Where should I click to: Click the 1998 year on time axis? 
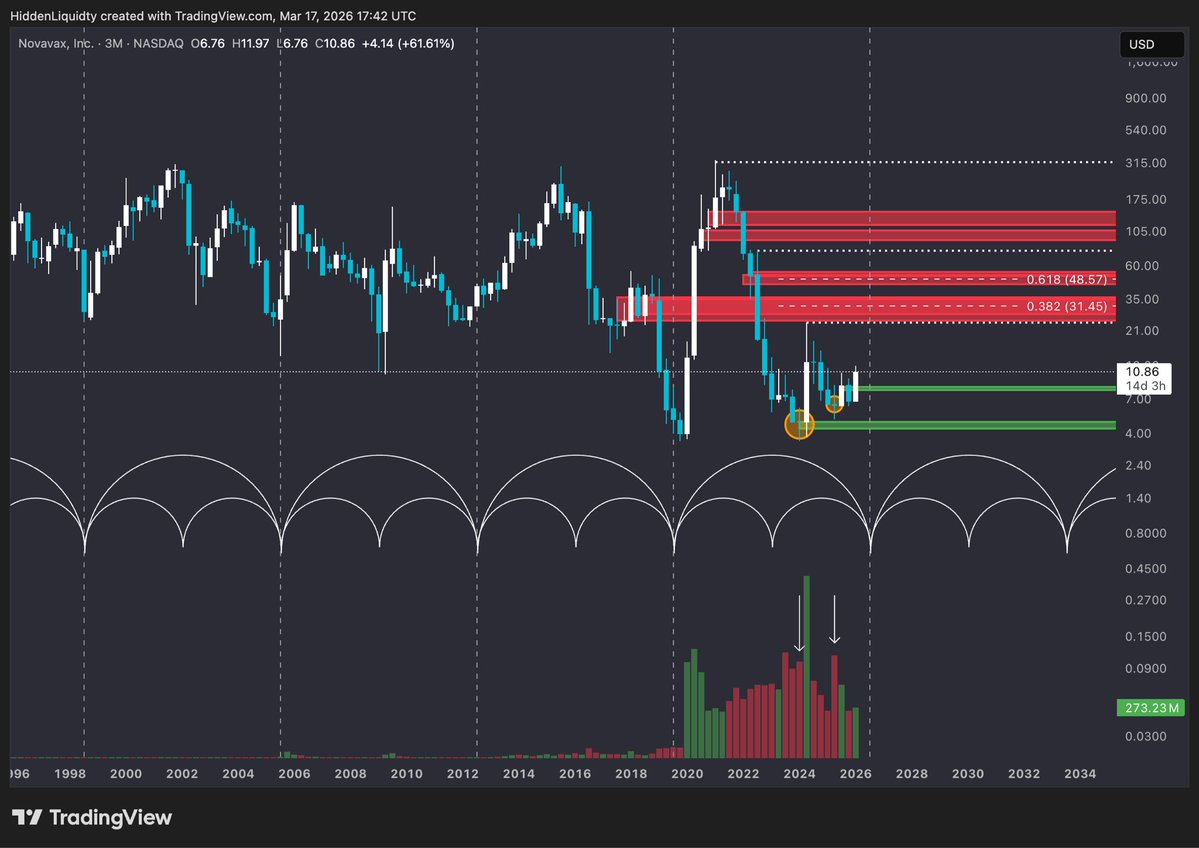(70, 773)
